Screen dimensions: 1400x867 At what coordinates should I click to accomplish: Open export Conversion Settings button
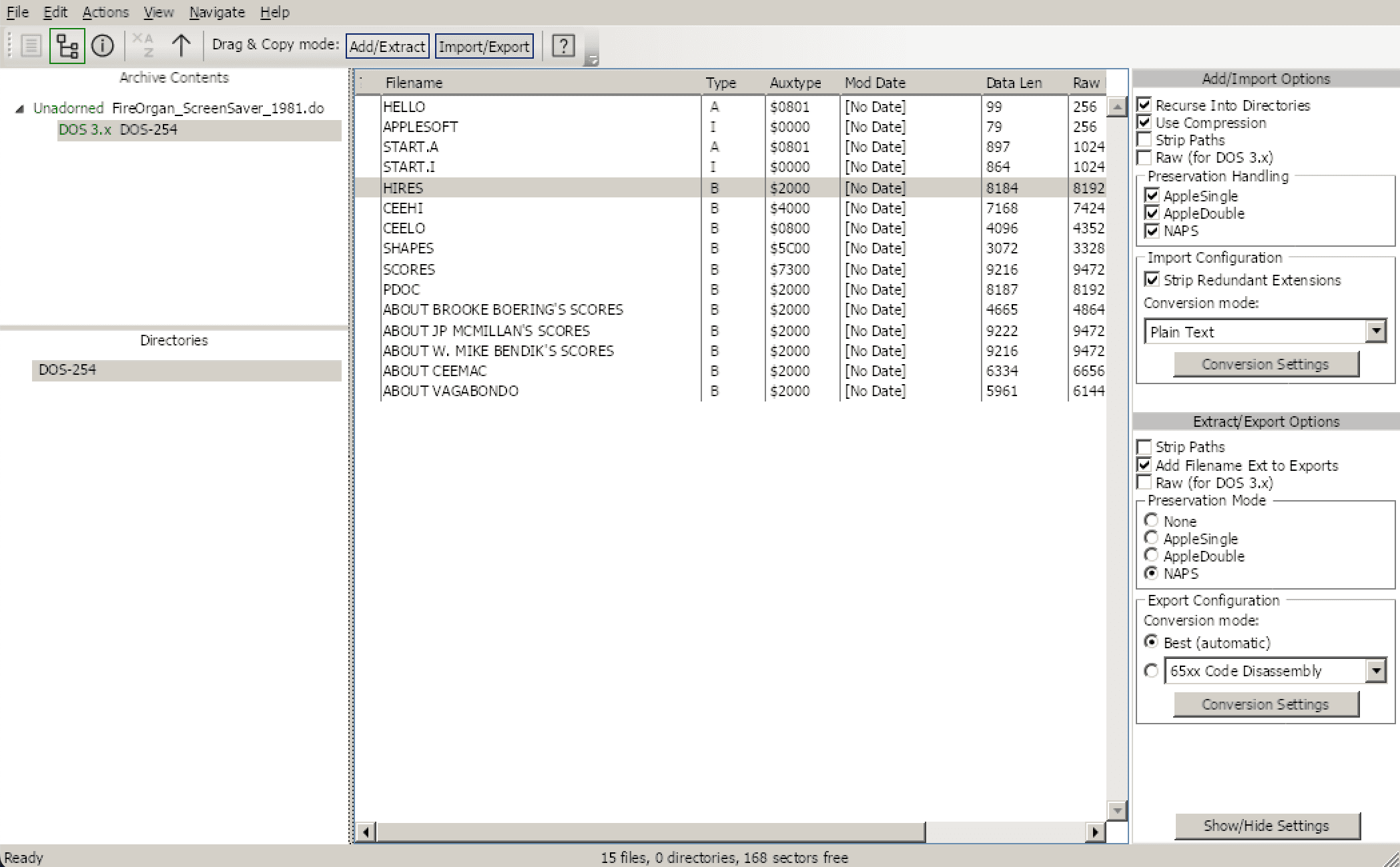tap(1266, 704)
